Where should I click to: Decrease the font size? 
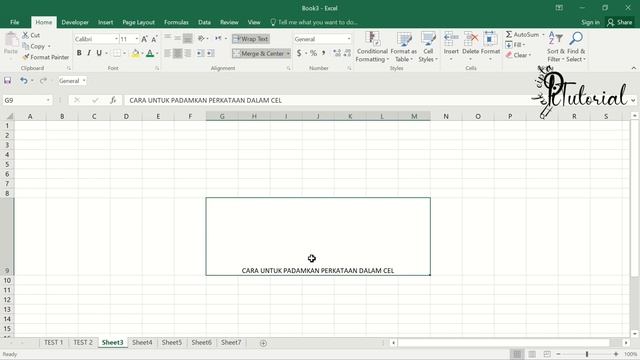[154, 39]
